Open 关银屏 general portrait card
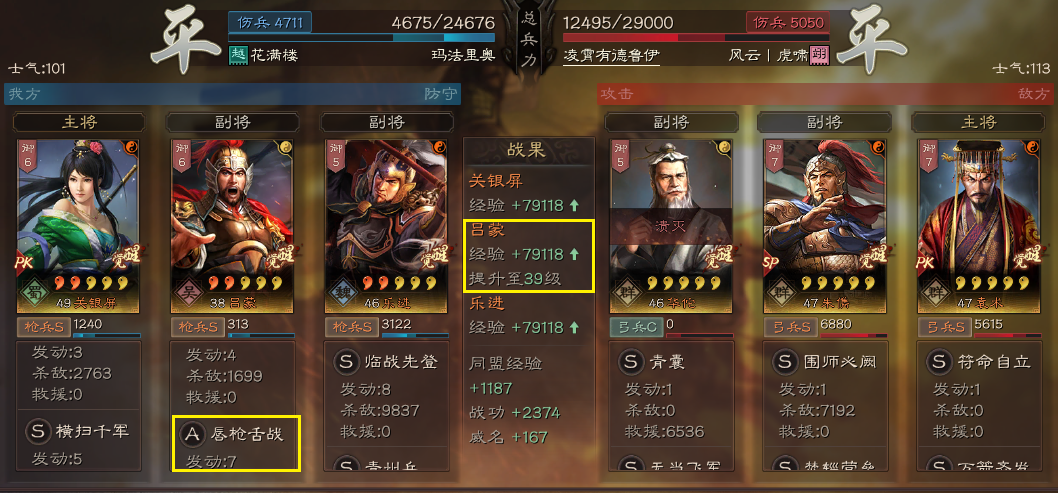 click(x=78, y=226)
